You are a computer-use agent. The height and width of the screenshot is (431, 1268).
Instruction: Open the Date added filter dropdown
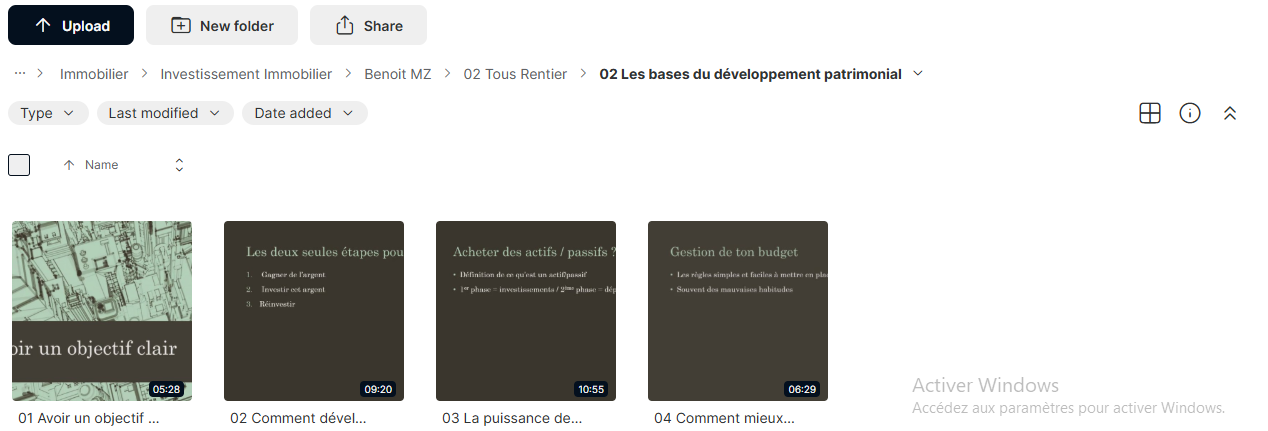coord(305,113)
